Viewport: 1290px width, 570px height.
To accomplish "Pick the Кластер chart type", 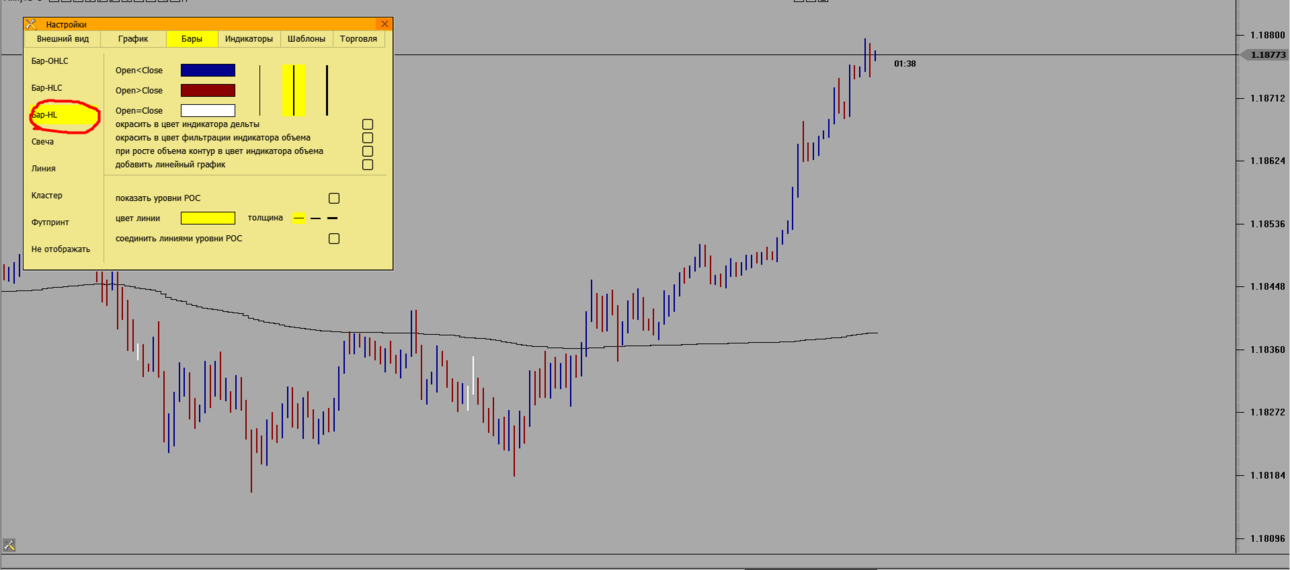I will [46, 196].
